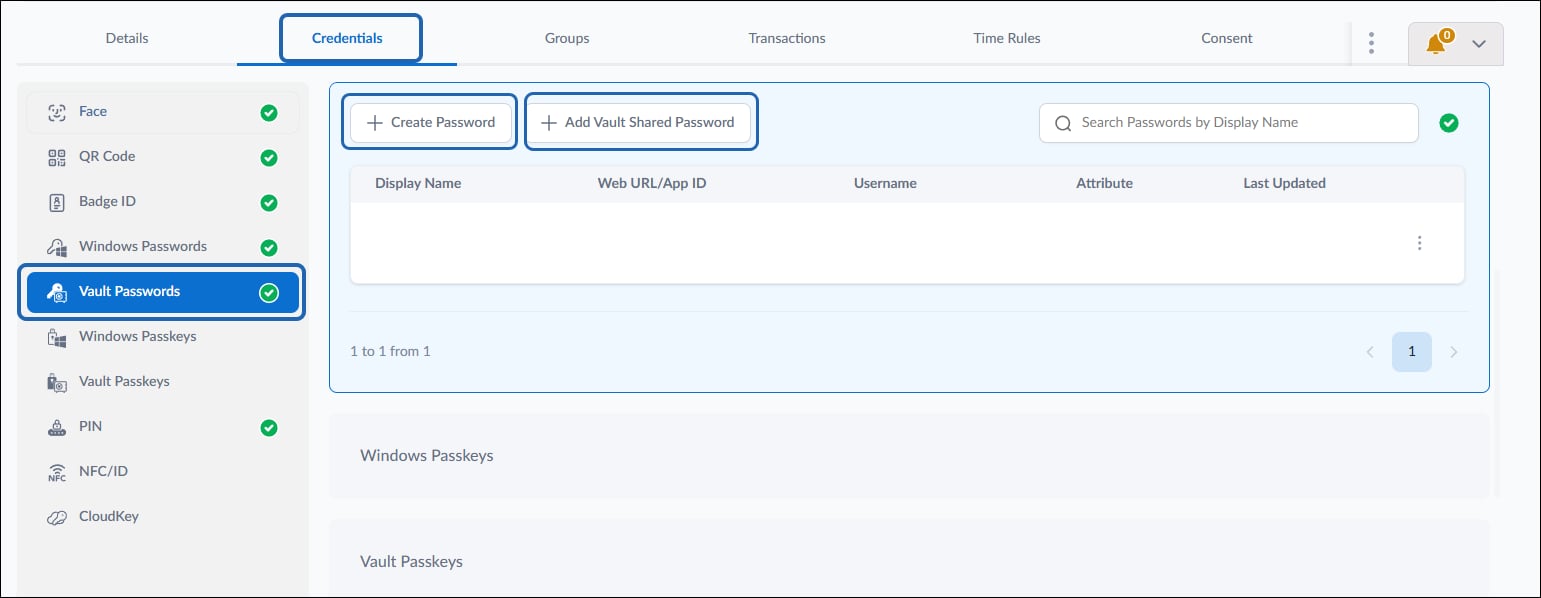Select Vault Passkeys in the sidebar
Image resolution: width=1541 pixels, height=598 pixels.
point(162,382)
